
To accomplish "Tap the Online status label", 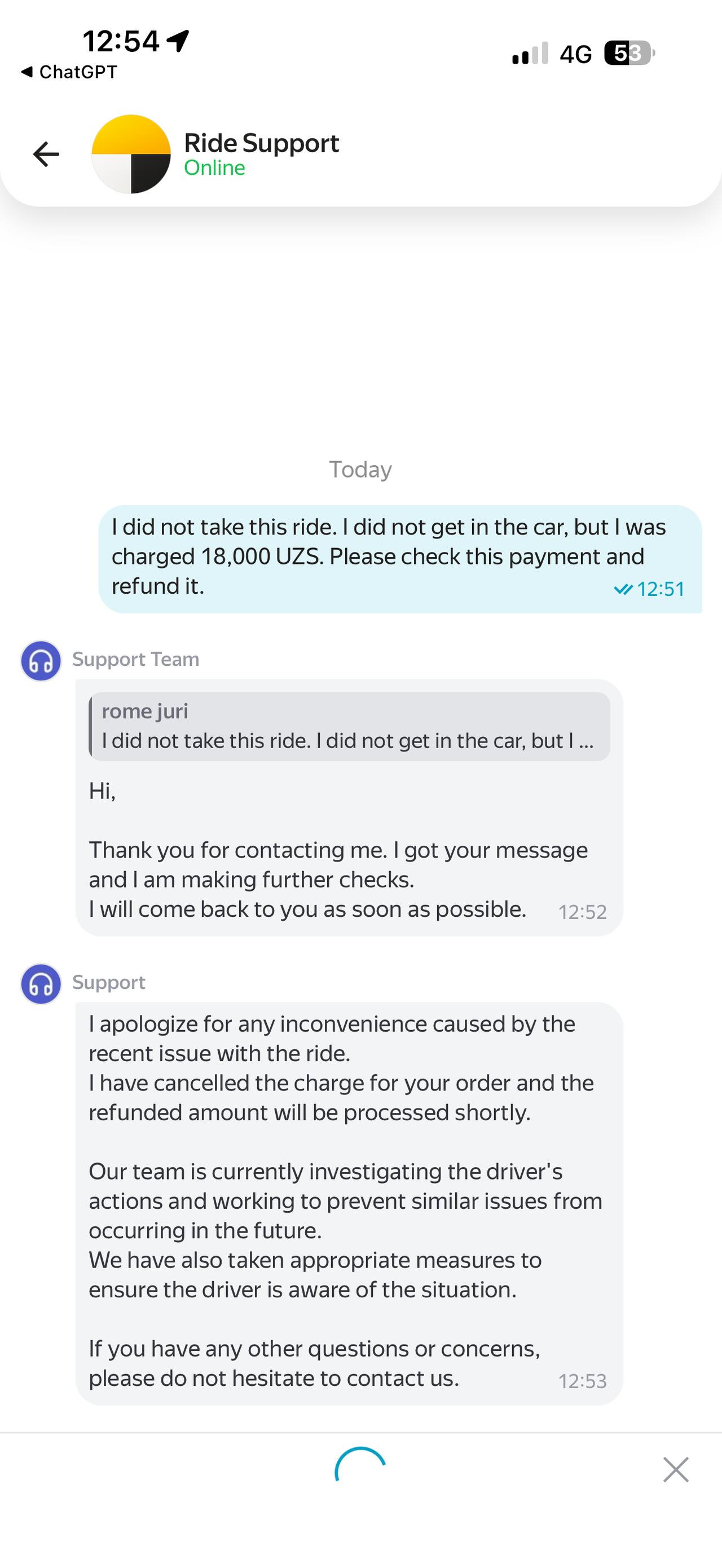I will pyautogui.click(x=214, y=168).
